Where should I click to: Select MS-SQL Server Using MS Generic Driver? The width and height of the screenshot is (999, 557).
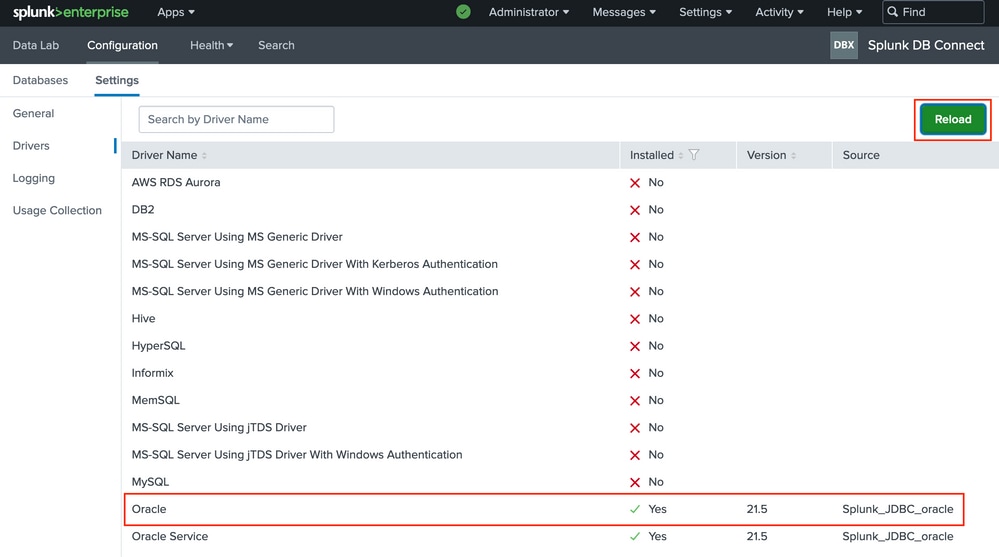pos(237,237)
